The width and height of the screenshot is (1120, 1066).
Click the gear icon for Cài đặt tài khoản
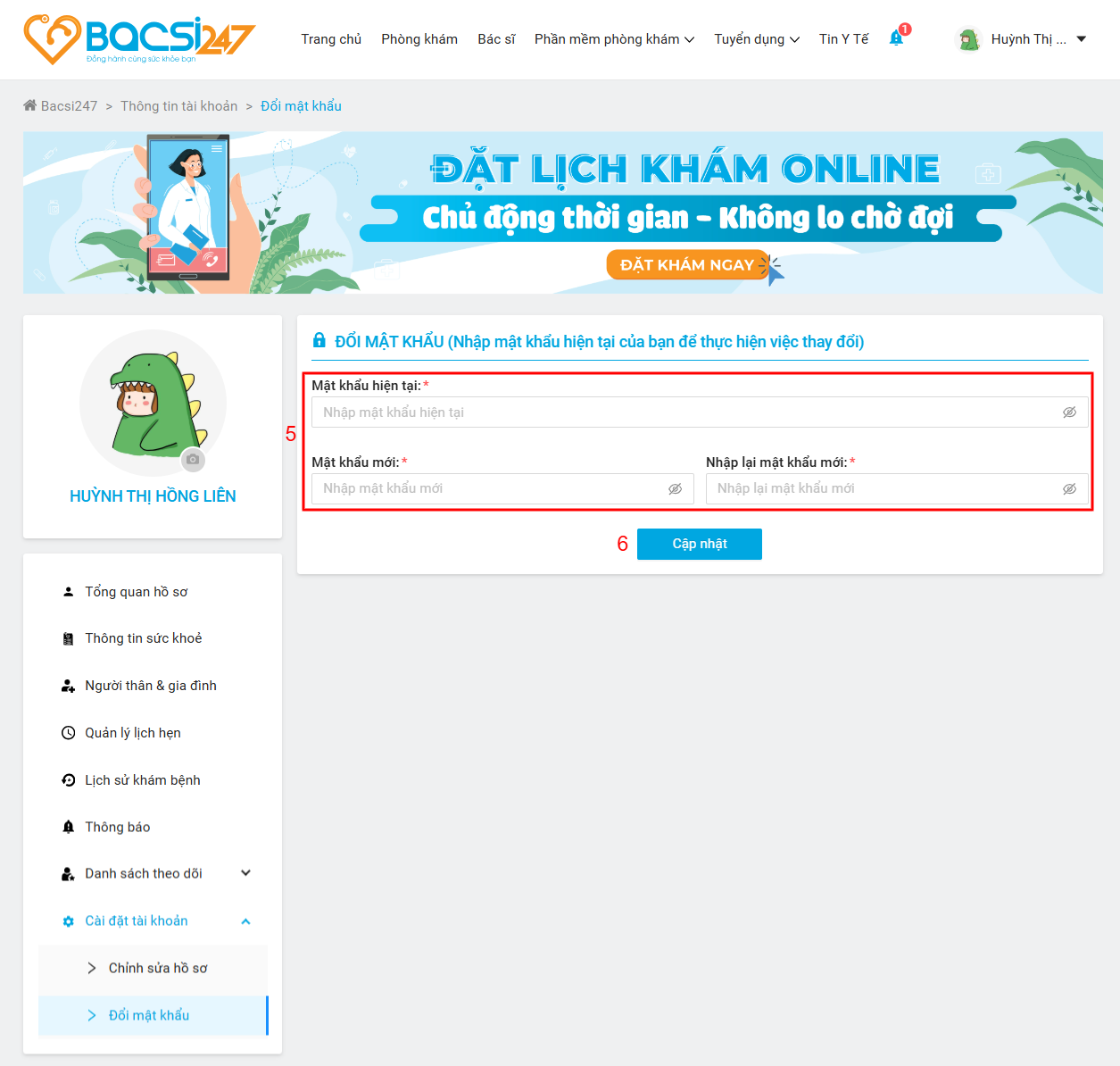[68, 921]
